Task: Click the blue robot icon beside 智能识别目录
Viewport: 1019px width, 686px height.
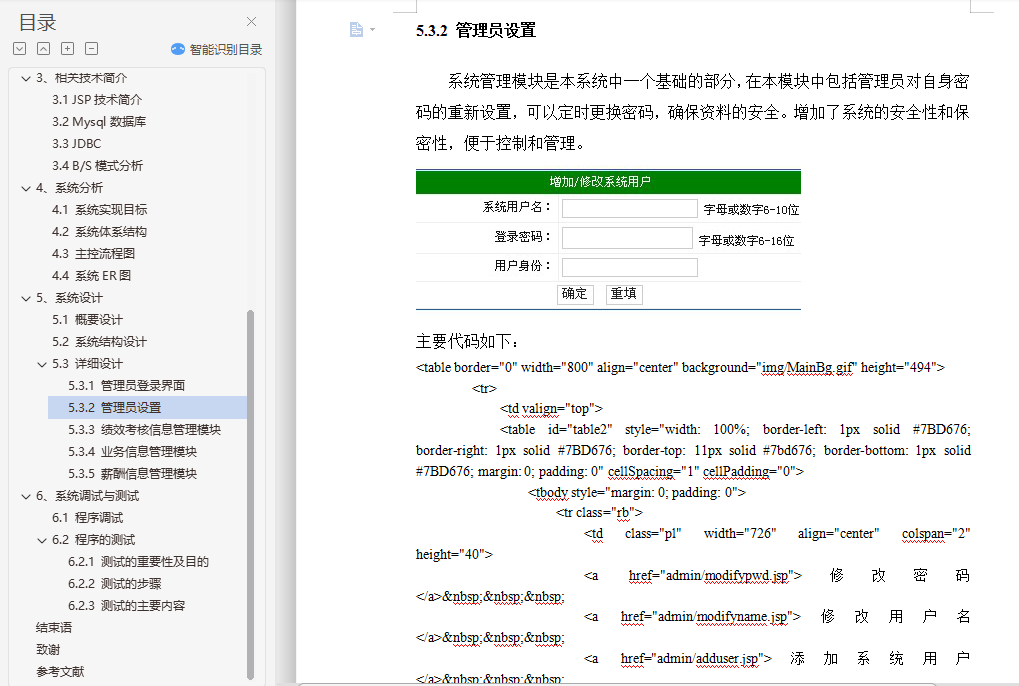Action: (x=177, y=49)
